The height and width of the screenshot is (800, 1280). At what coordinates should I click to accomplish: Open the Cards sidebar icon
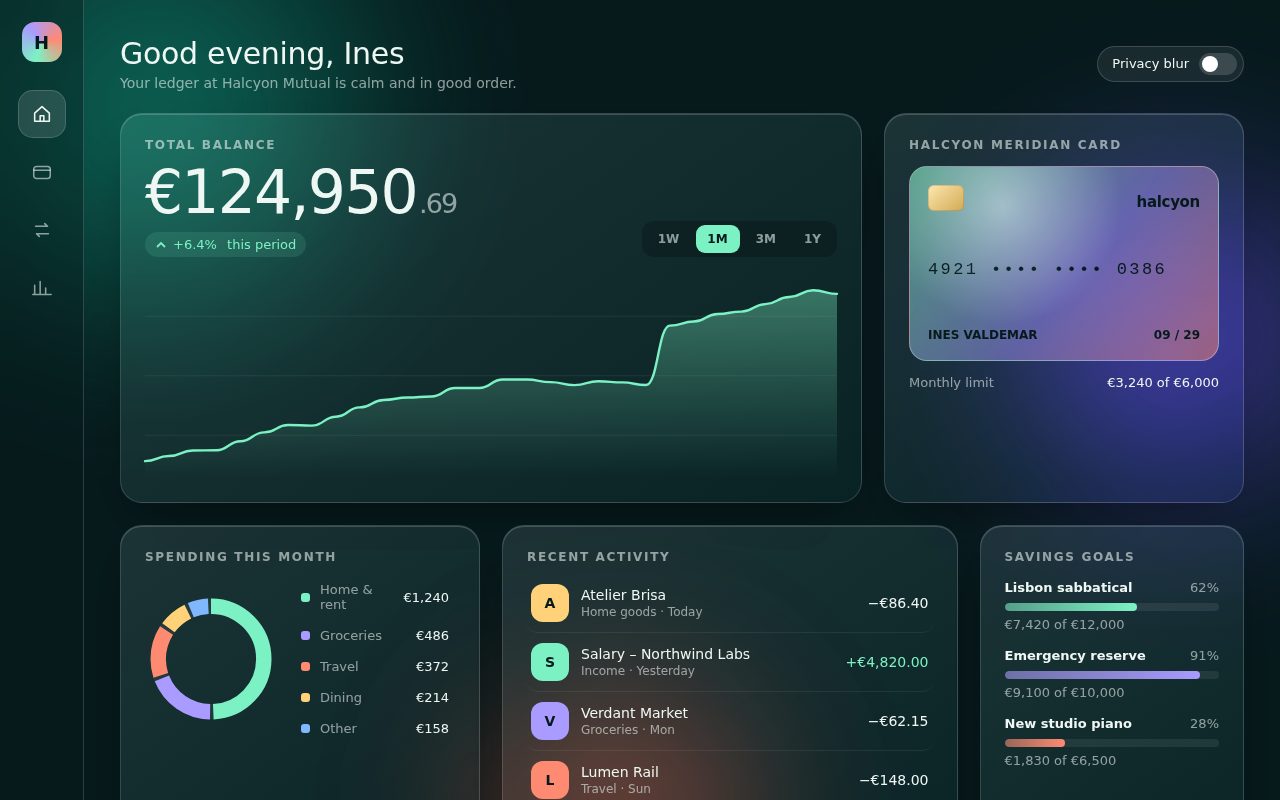(42, 172)
